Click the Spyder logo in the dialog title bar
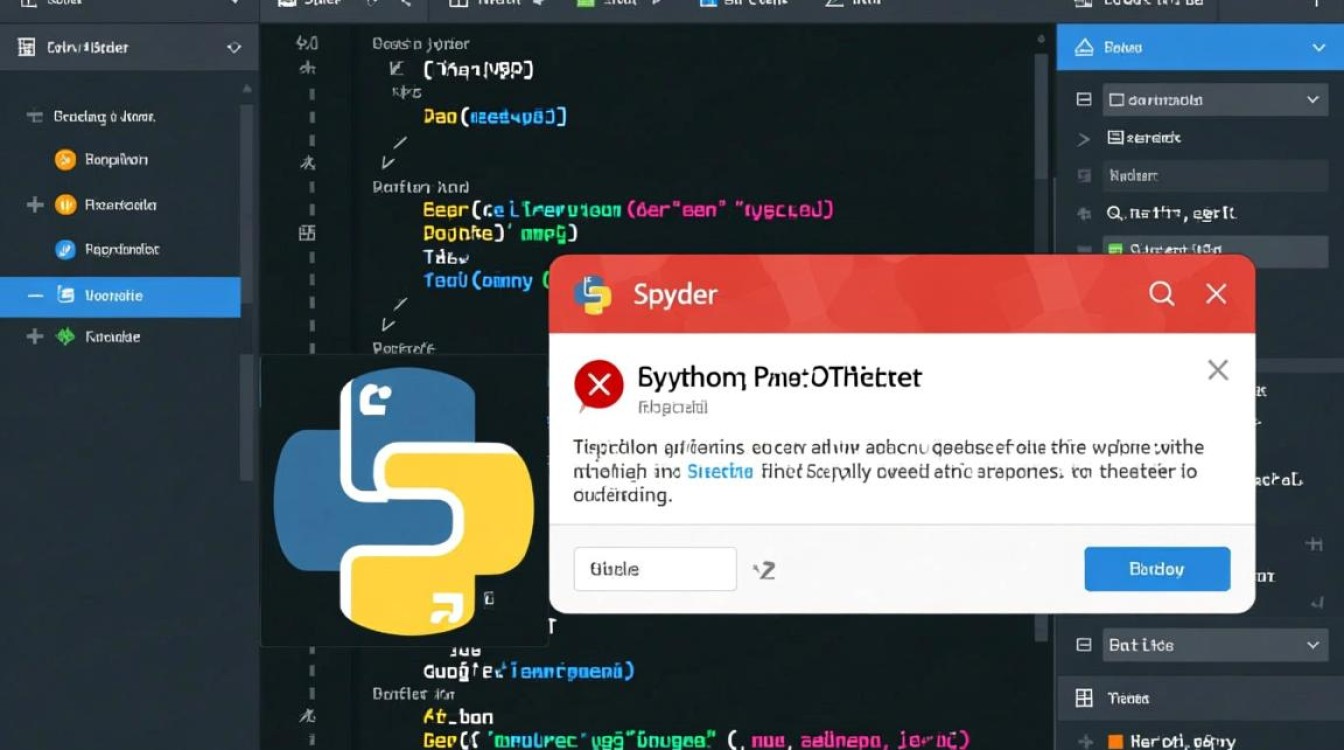Viewport: 1344px width, 750px height. 592,295
